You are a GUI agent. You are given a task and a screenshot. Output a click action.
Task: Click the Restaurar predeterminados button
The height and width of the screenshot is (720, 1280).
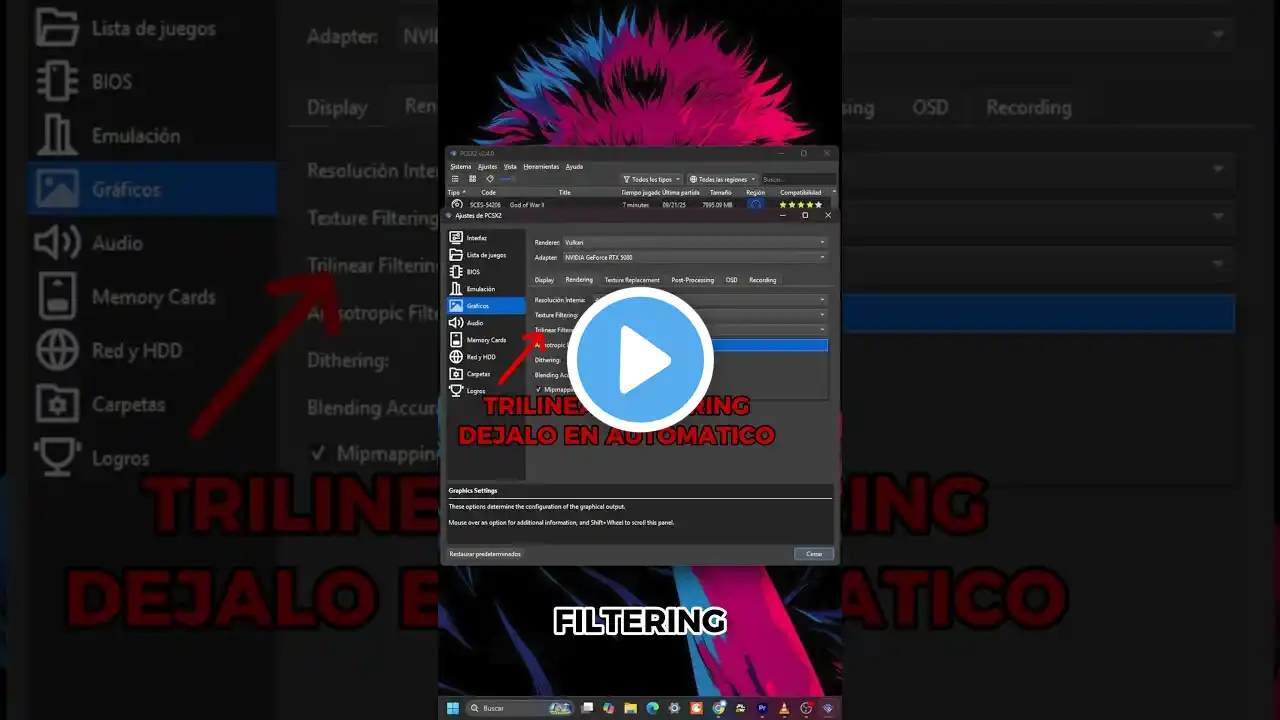(x=485, y=553)
